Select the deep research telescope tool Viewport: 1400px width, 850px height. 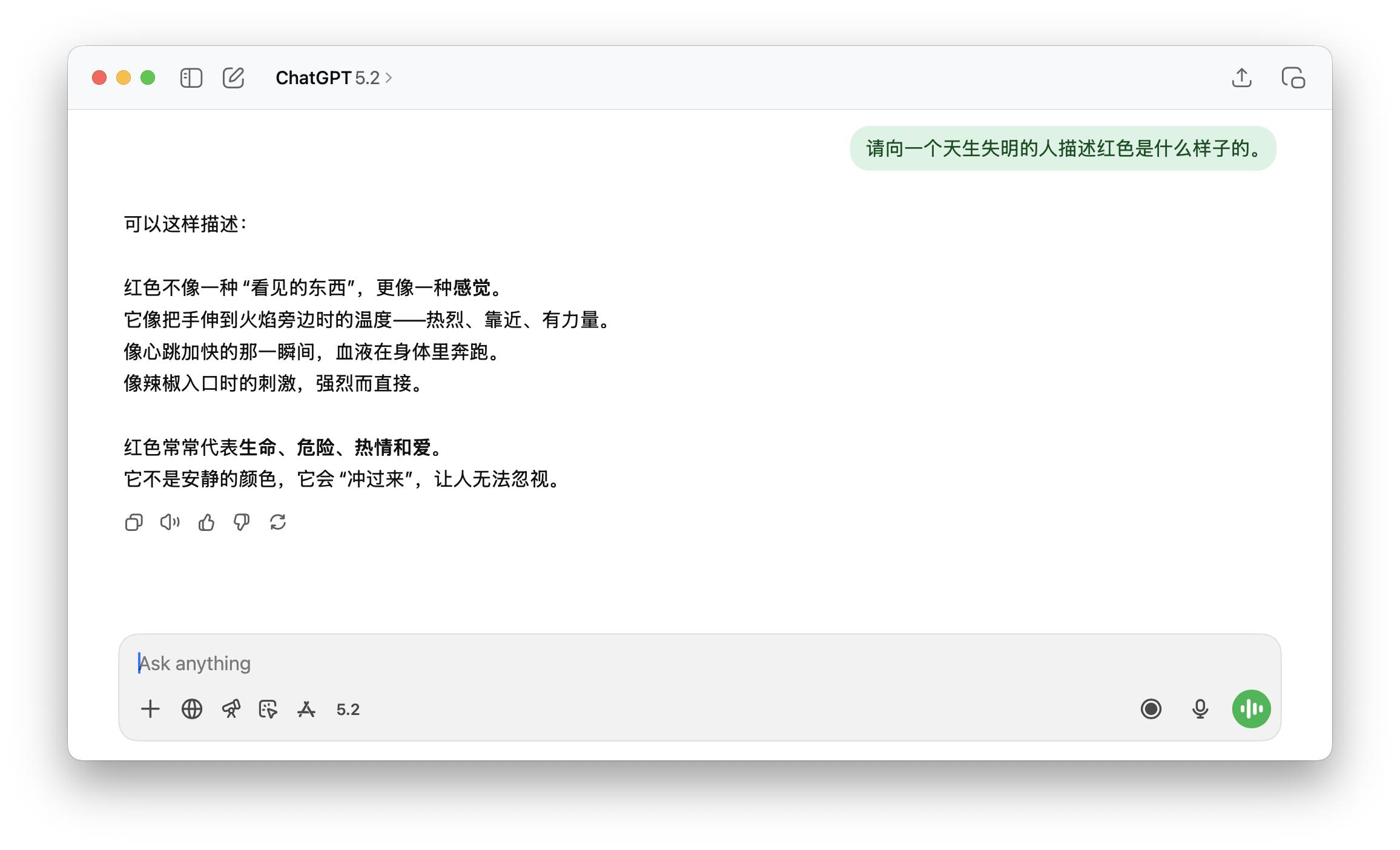[x=231, y=709]
